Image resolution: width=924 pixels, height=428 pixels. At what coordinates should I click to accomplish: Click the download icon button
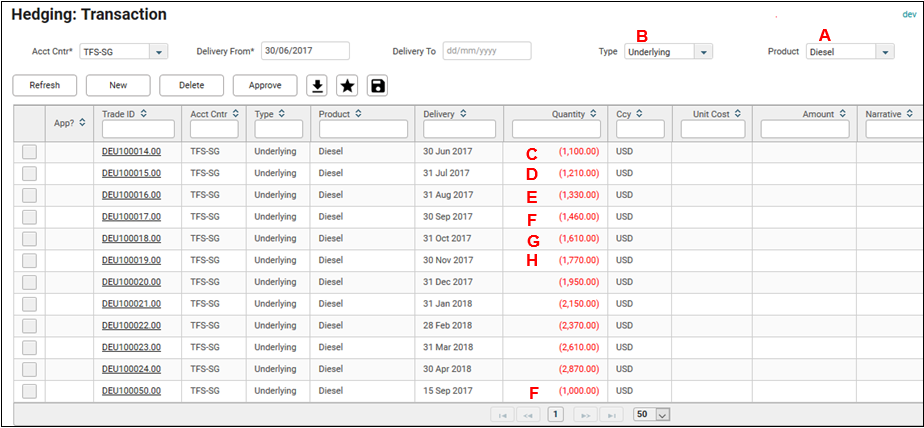click(x=317, y=86)
